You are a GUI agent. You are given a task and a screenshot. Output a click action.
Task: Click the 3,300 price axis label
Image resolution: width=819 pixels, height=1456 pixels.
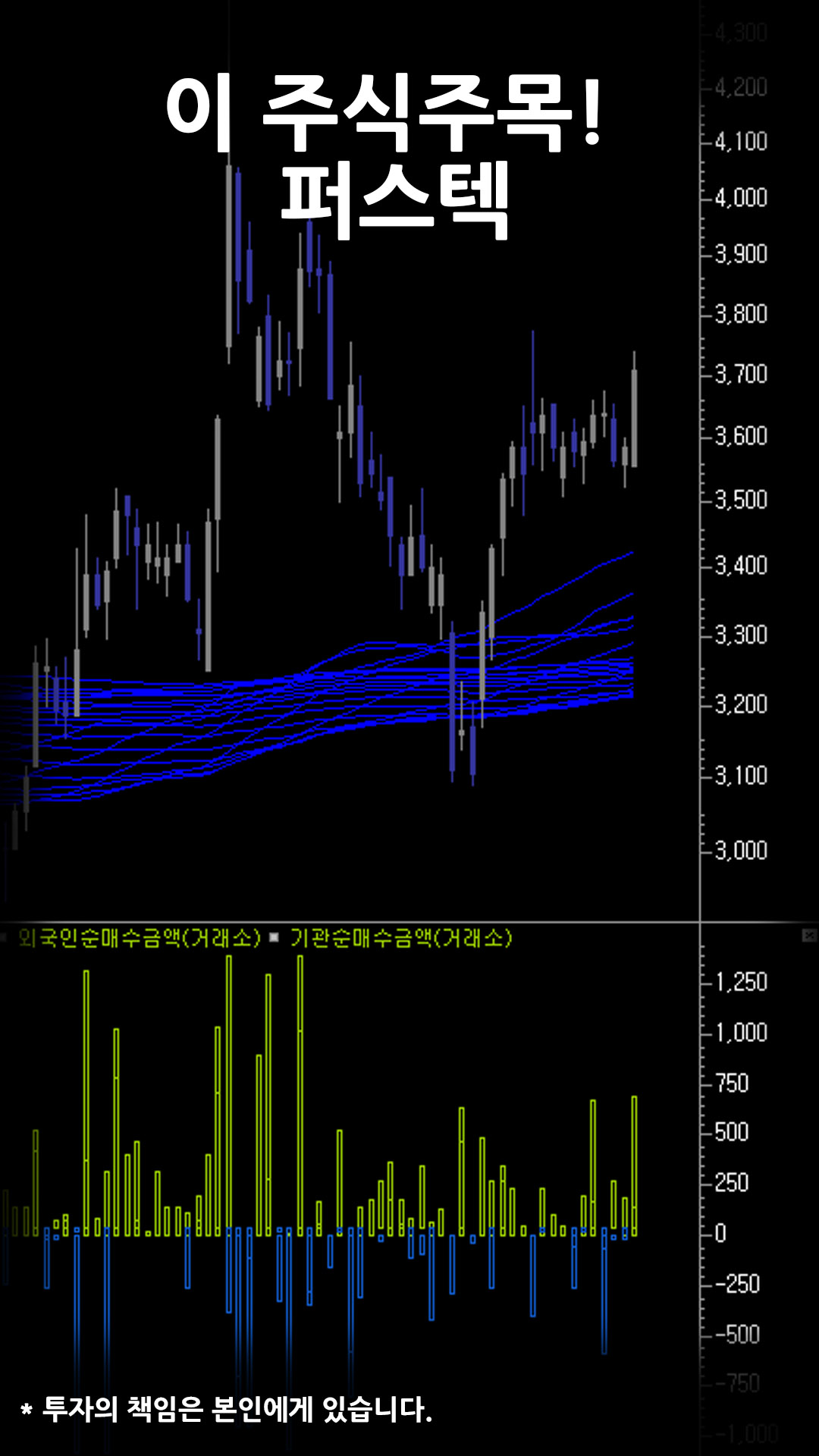click(x=741, y=634)
